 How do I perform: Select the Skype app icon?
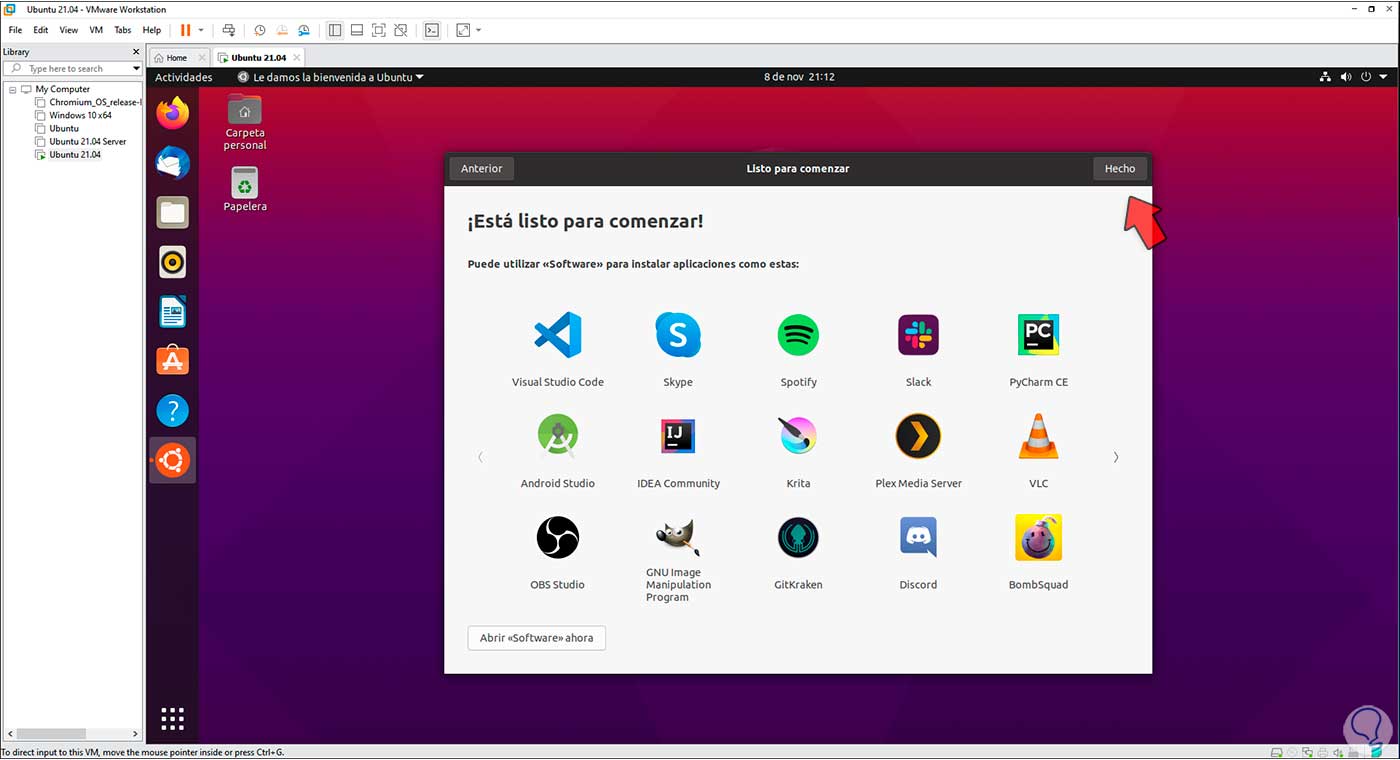click(x=678, y=335)
